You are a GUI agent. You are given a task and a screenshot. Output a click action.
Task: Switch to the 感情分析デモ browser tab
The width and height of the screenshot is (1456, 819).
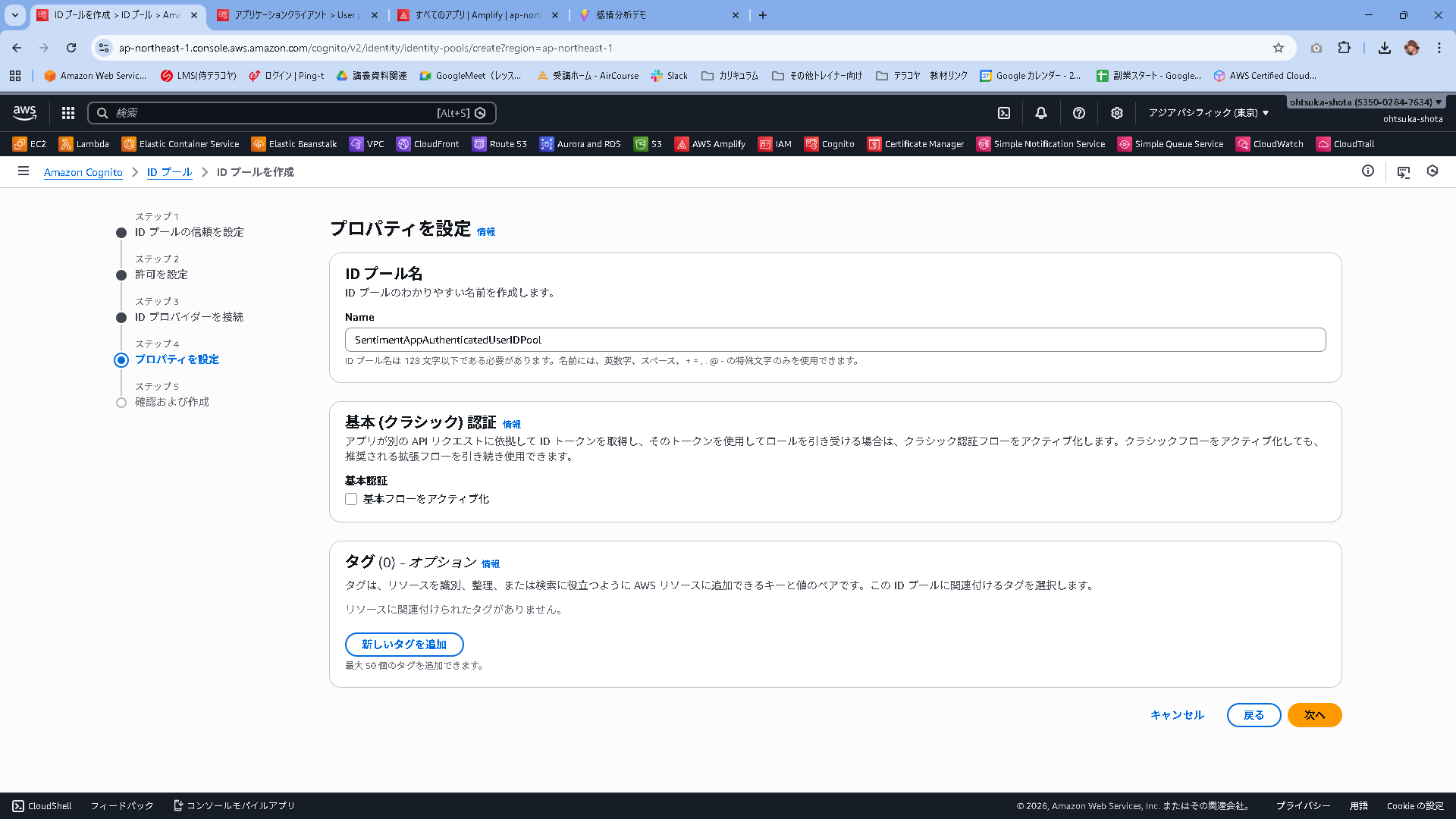pyautogui.click(x=657, y=15)
